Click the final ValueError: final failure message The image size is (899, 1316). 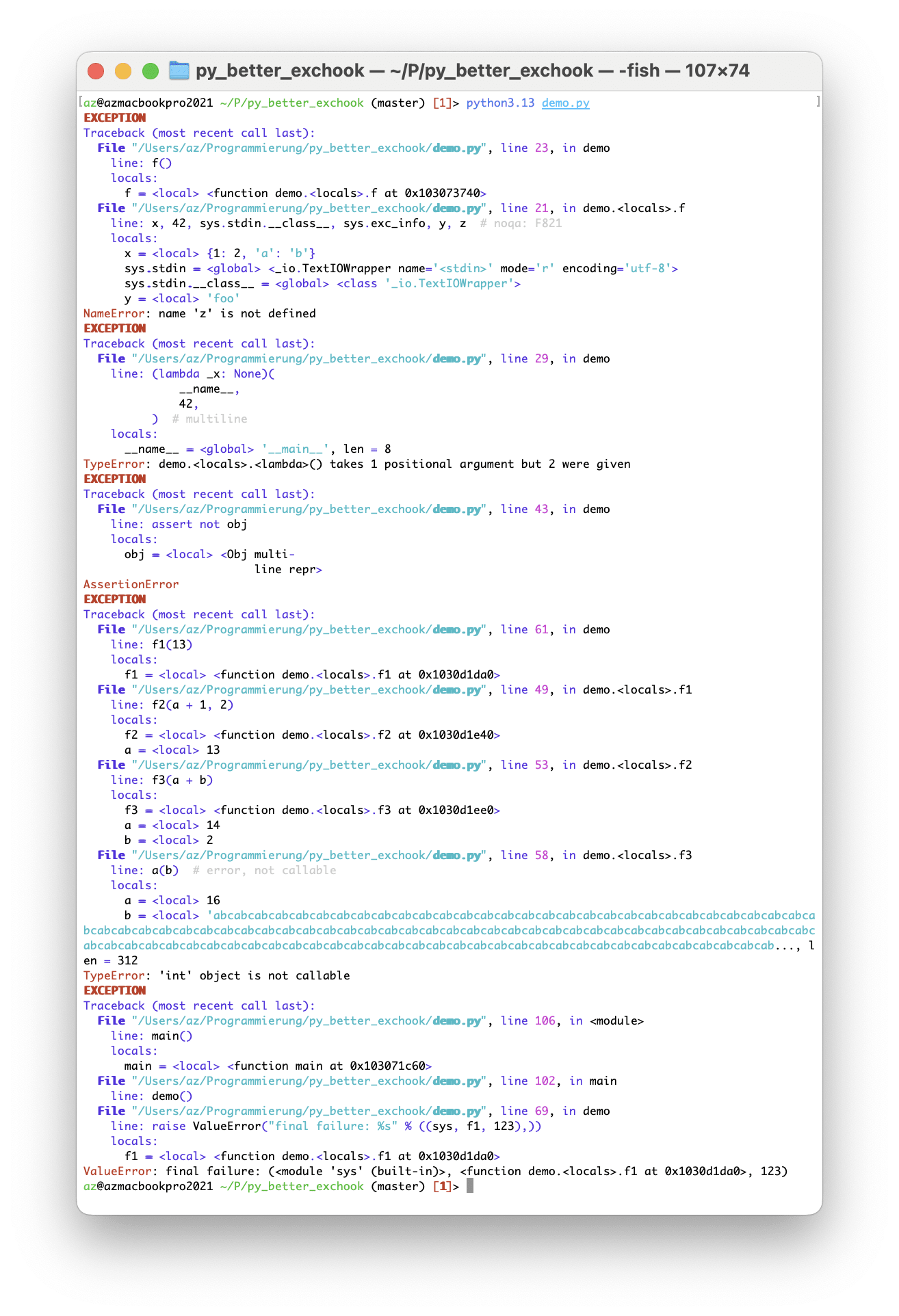click(x=436, y=1171)
